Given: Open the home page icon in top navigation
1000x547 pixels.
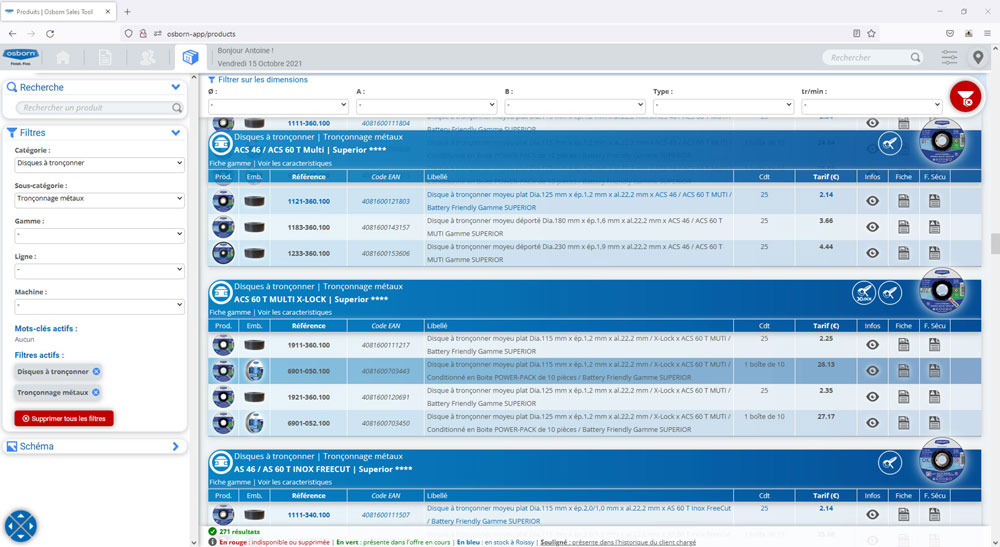Looking at the screenshot, I should pos(63,57).
